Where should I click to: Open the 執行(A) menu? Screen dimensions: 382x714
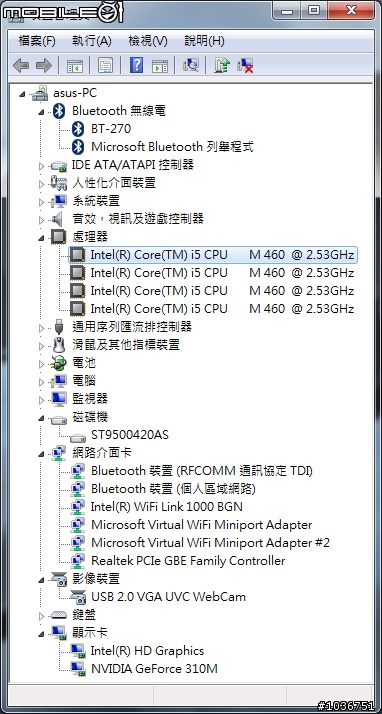coord(92,41)
